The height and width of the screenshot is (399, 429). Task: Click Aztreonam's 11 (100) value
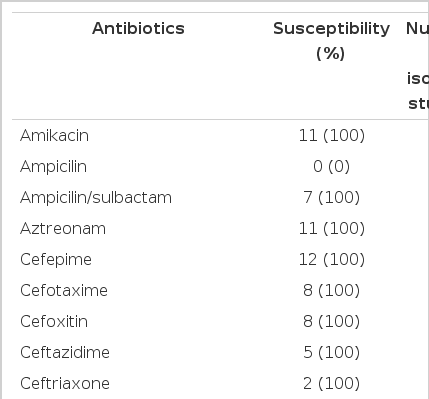point(332,228)
